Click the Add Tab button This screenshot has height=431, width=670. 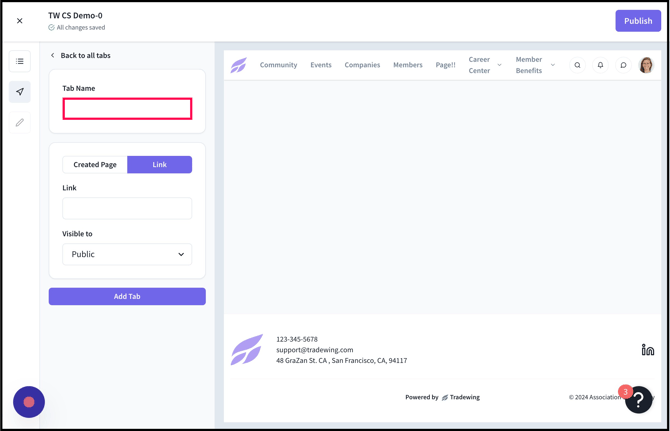127,296
